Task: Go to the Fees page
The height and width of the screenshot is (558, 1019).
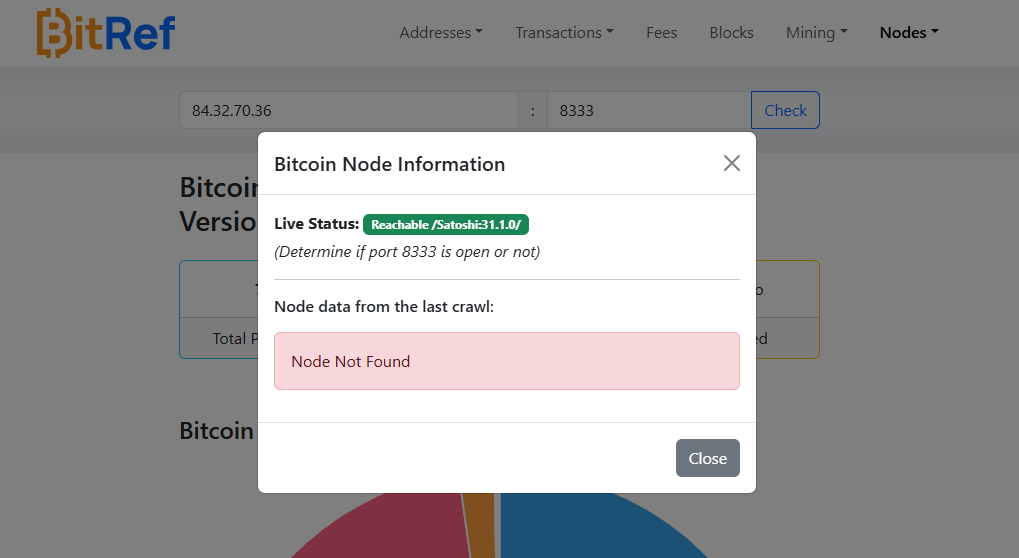Action: (x=662, y=32)
